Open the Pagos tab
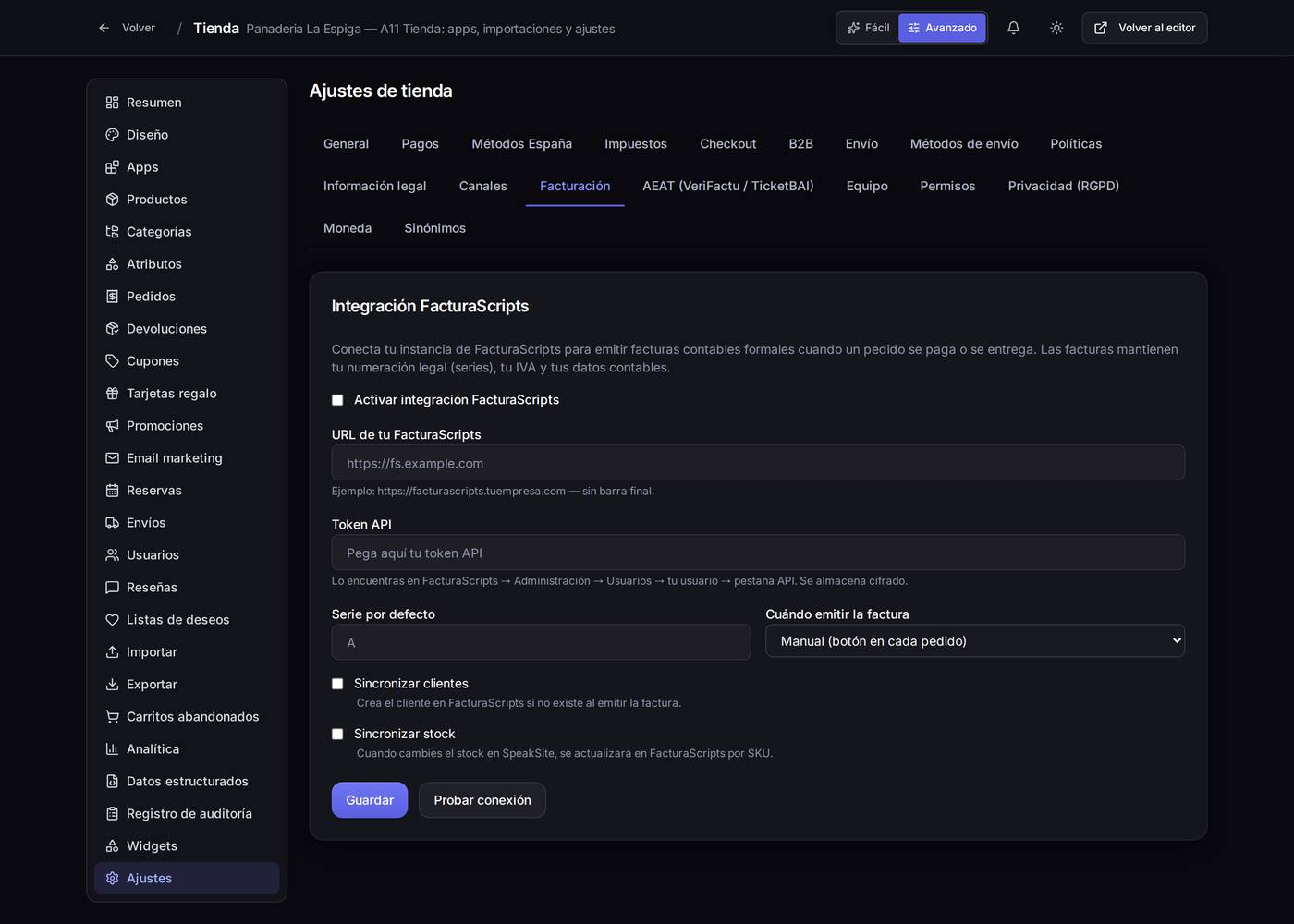1294x924 pixels. [x=421, y=144]
